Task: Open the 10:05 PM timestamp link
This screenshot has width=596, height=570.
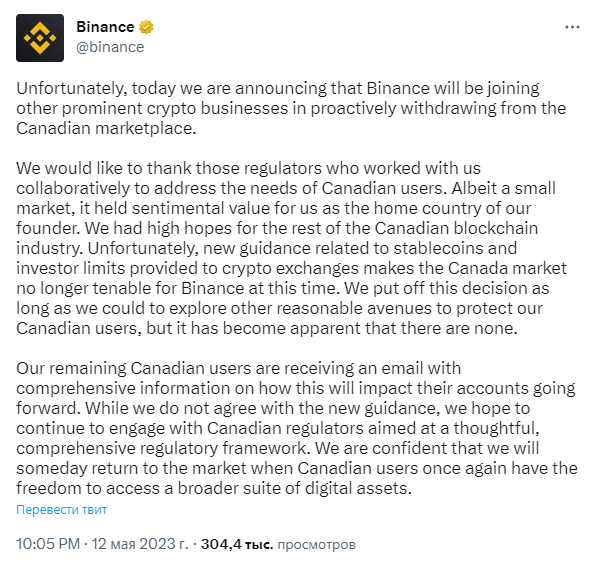Action: pos(48,544)
